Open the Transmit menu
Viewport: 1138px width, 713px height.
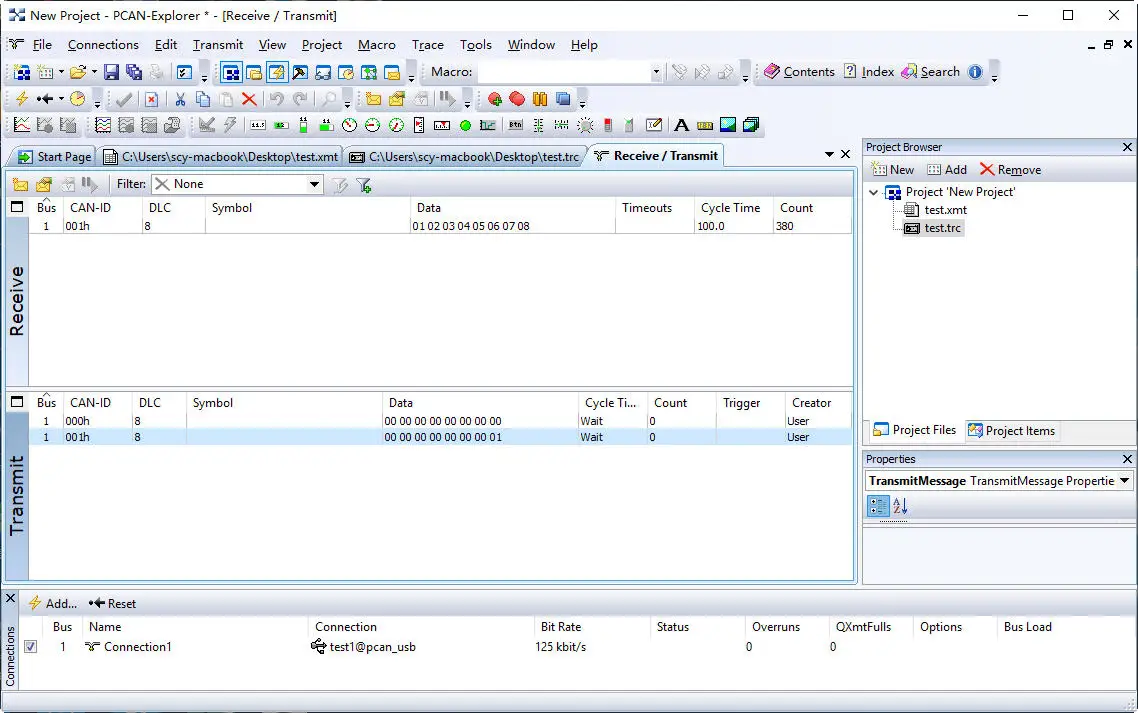pyautogui.click(x=218, y=45)
